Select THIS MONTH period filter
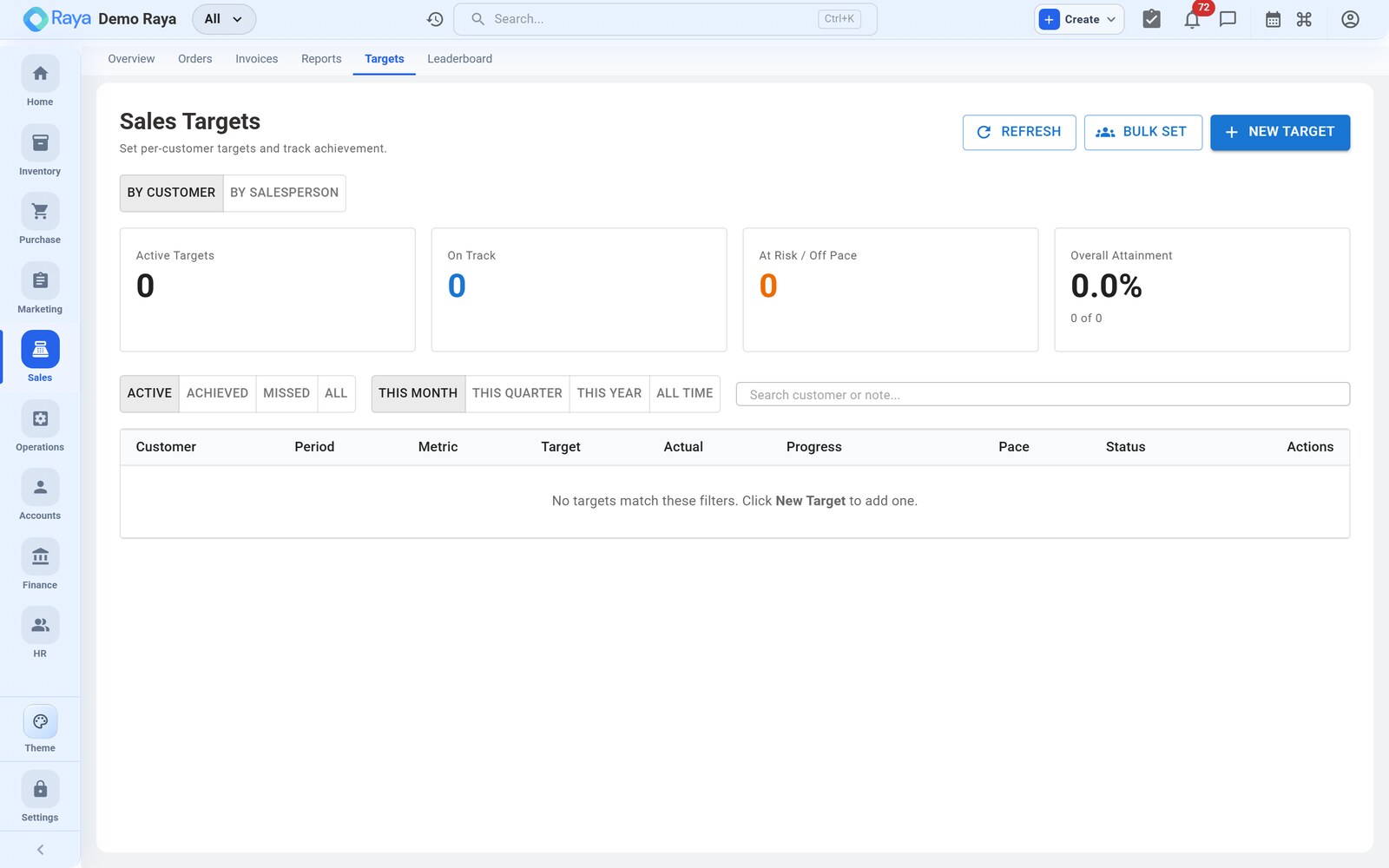Image resolution: width=1389 pixels, height=868 pixels. click(418, 393)
